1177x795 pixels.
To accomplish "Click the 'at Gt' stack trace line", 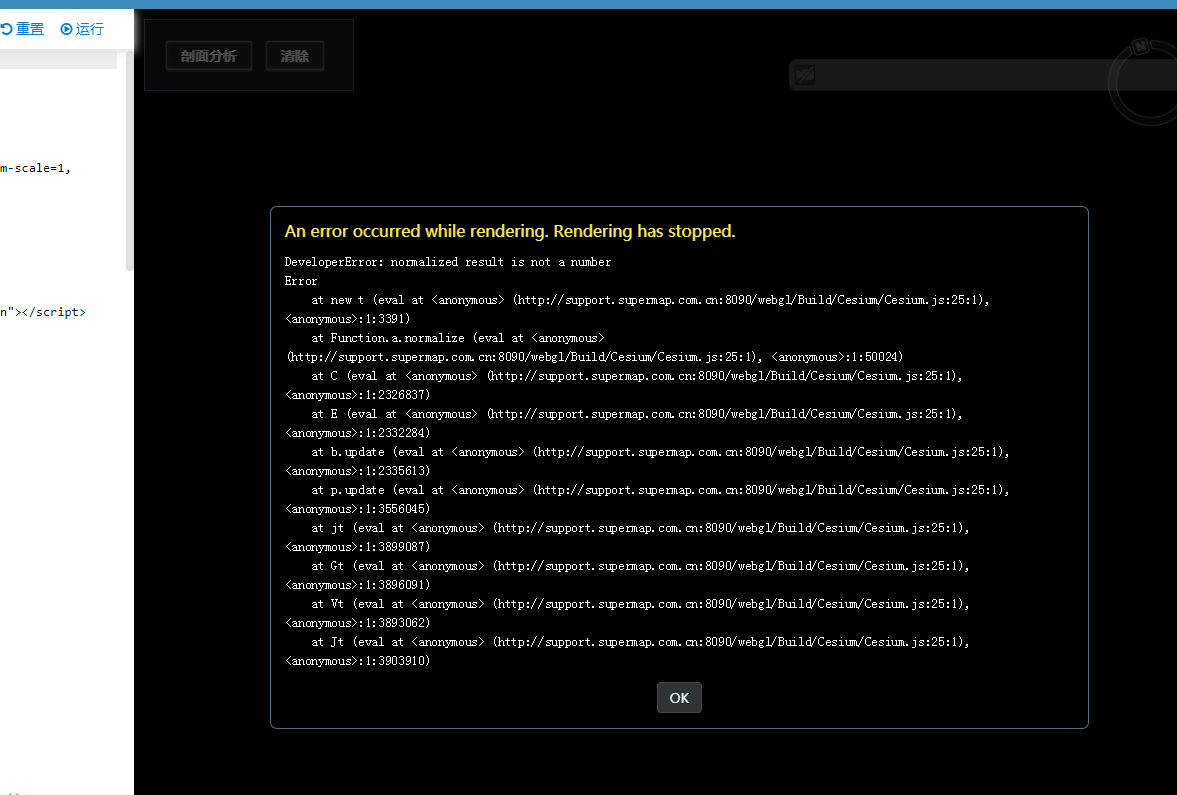I will tap(640, 566).
